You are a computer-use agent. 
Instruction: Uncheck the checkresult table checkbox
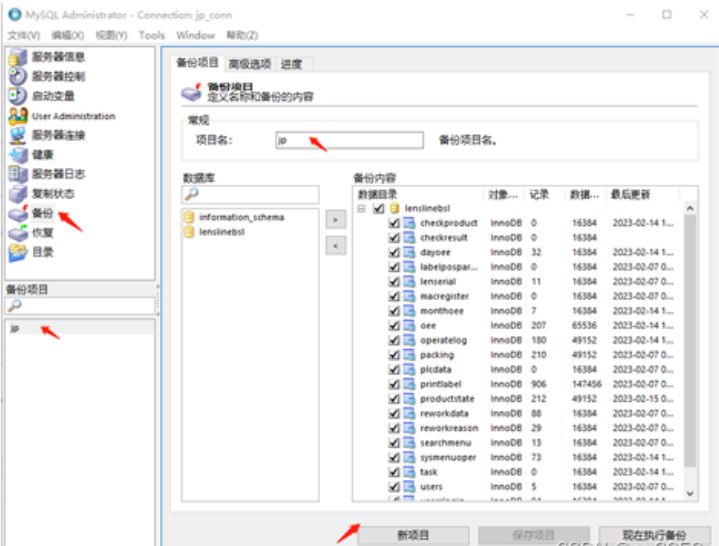(x=394, y=238)
